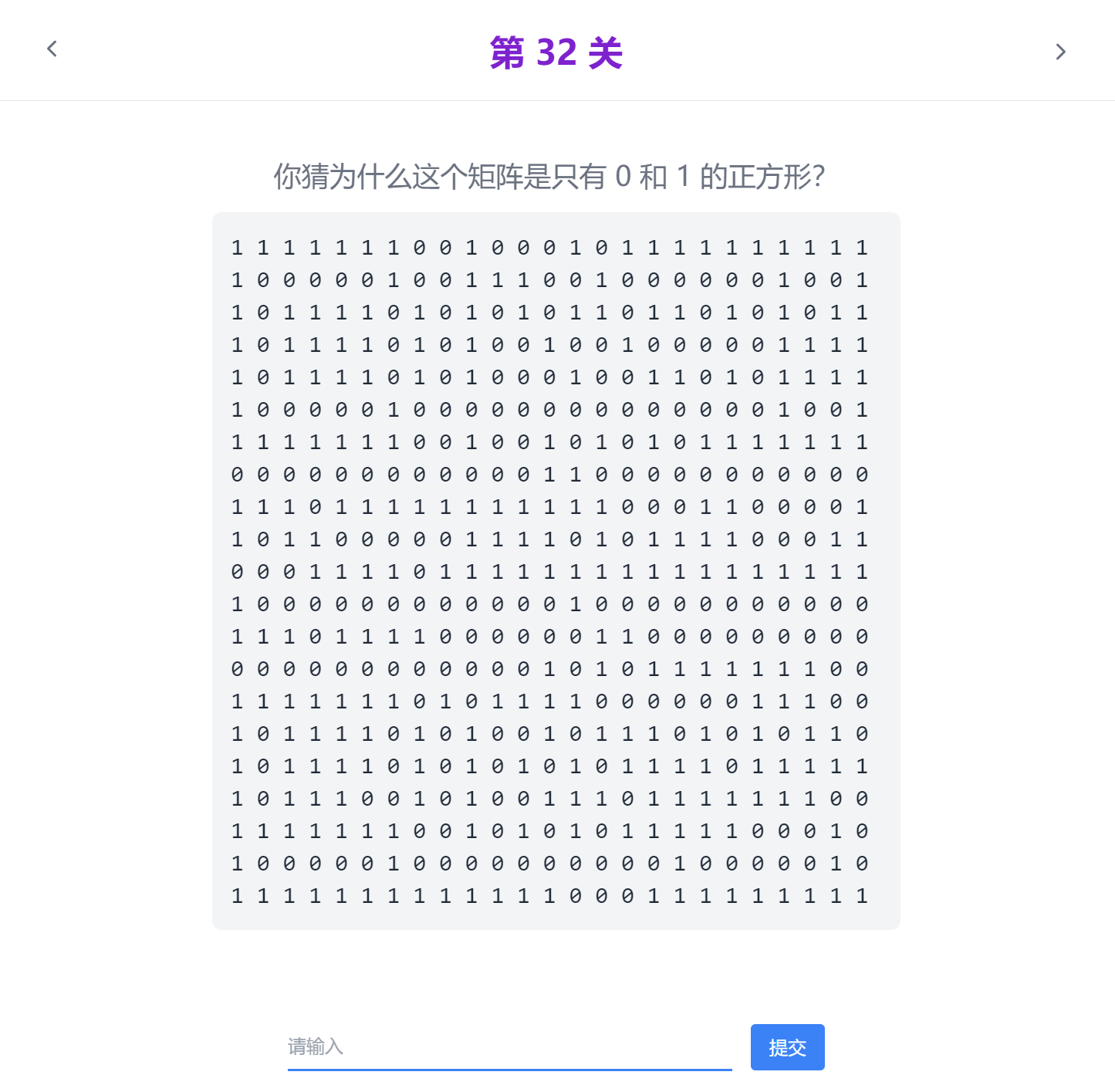Click the character 和 between 0 and 1
Screen dimensions: 1115x1092
654,177
